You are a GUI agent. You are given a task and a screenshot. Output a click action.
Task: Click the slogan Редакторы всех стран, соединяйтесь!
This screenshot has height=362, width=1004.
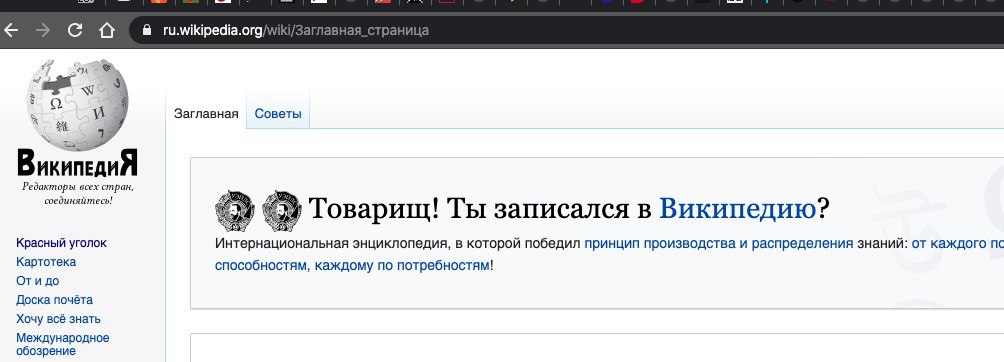pos(78,193)
